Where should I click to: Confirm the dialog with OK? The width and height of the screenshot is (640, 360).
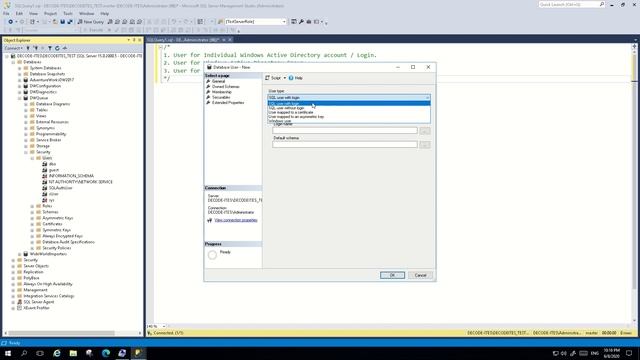coord(392,275)
